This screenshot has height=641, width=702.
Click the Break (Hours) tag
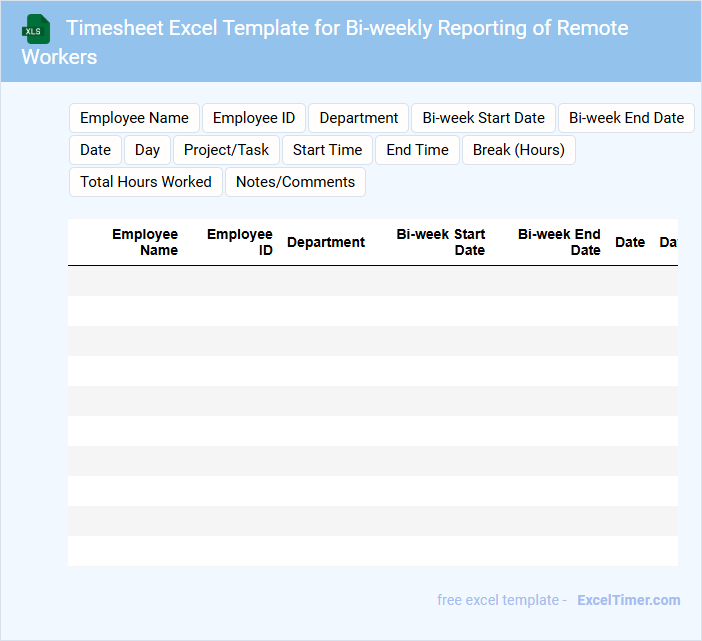click(518, 150)
